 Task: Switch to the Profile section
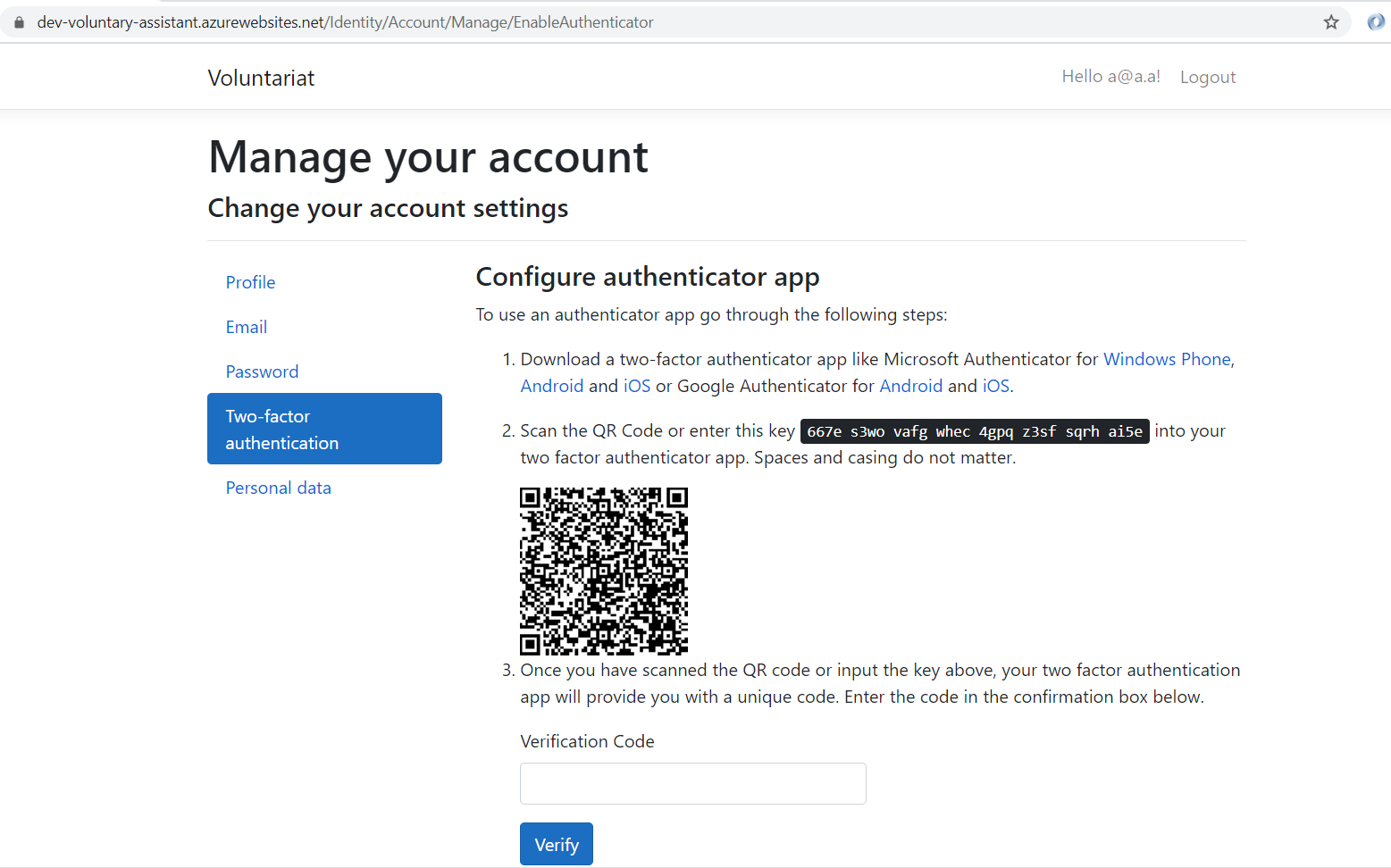(x=250, y=282)
